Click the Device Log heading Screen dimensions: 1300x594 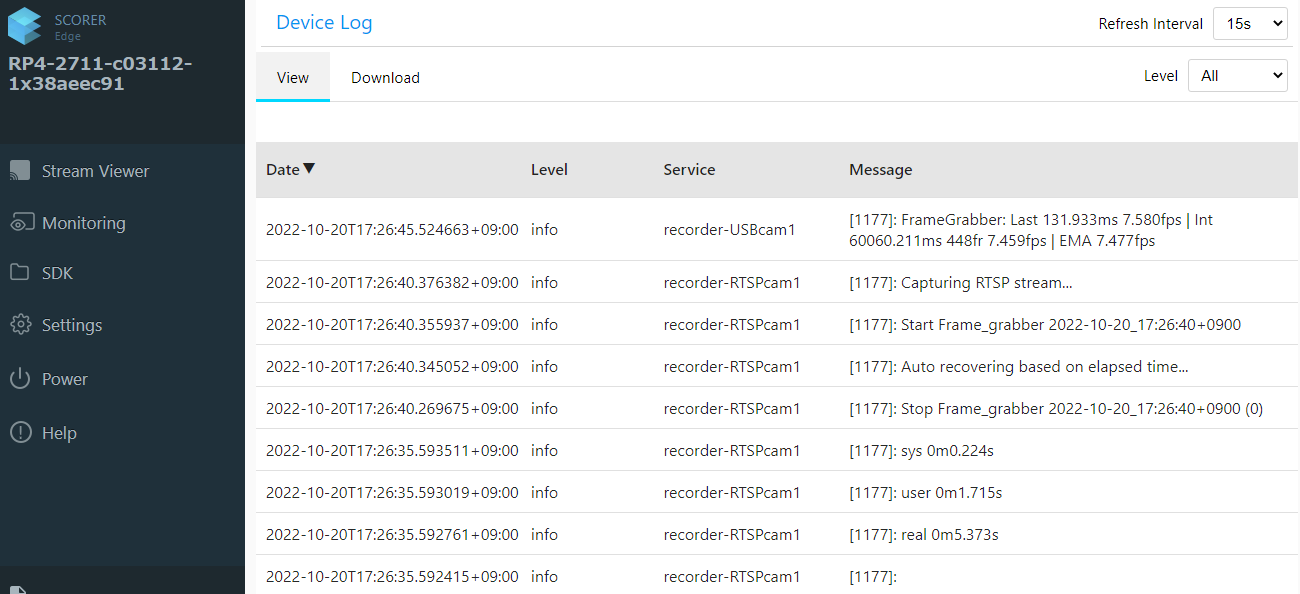pyautogui.click(x=324, y=23)
